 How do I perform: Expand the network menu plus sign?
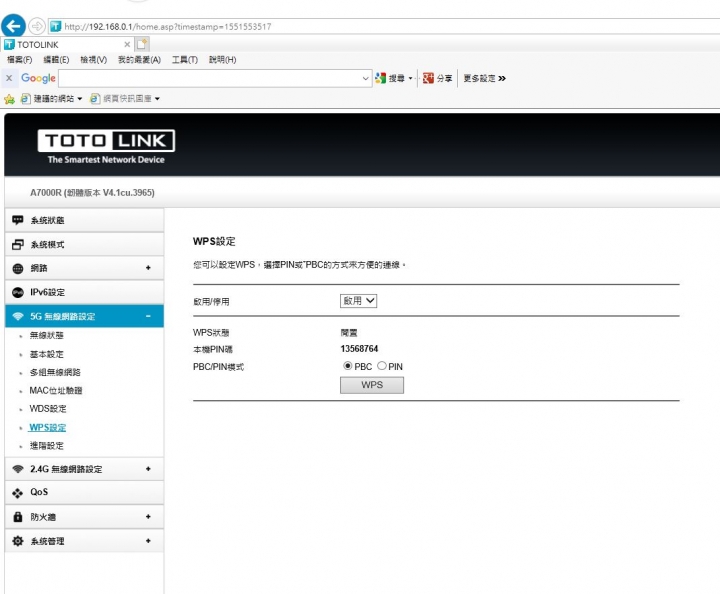pos(148,268)
